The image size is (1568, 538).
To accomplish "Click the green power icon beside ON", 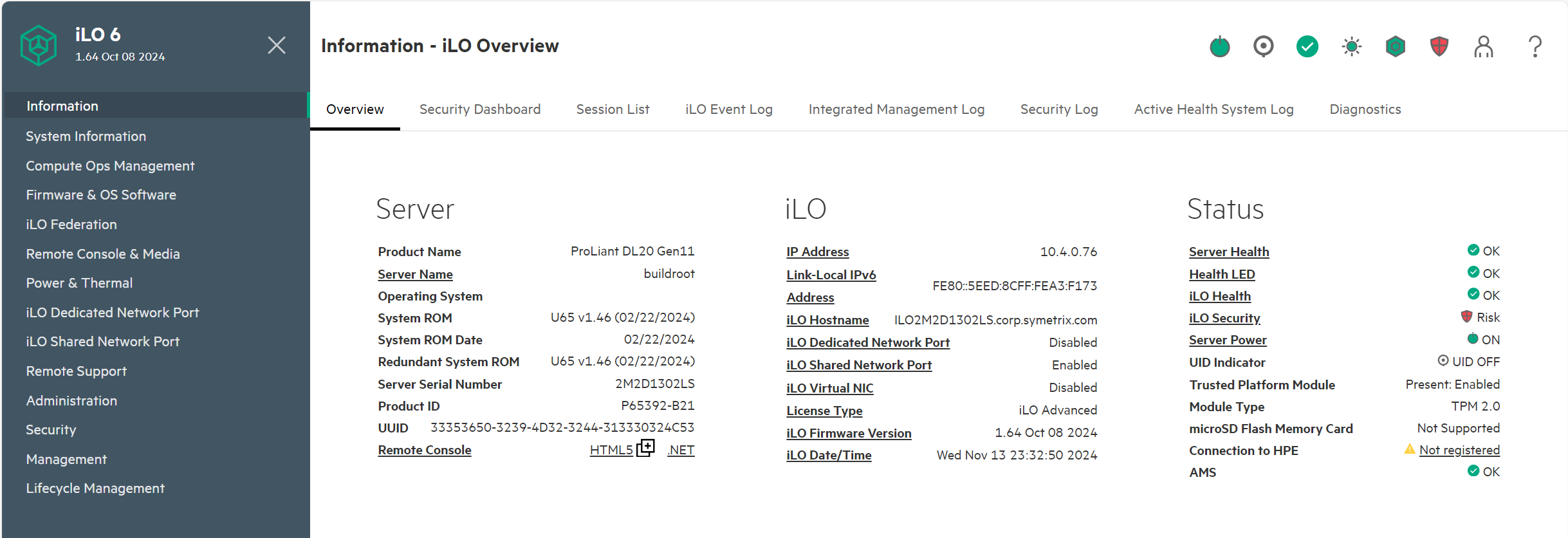I will pyautogui.click(x=1473, y=339).
